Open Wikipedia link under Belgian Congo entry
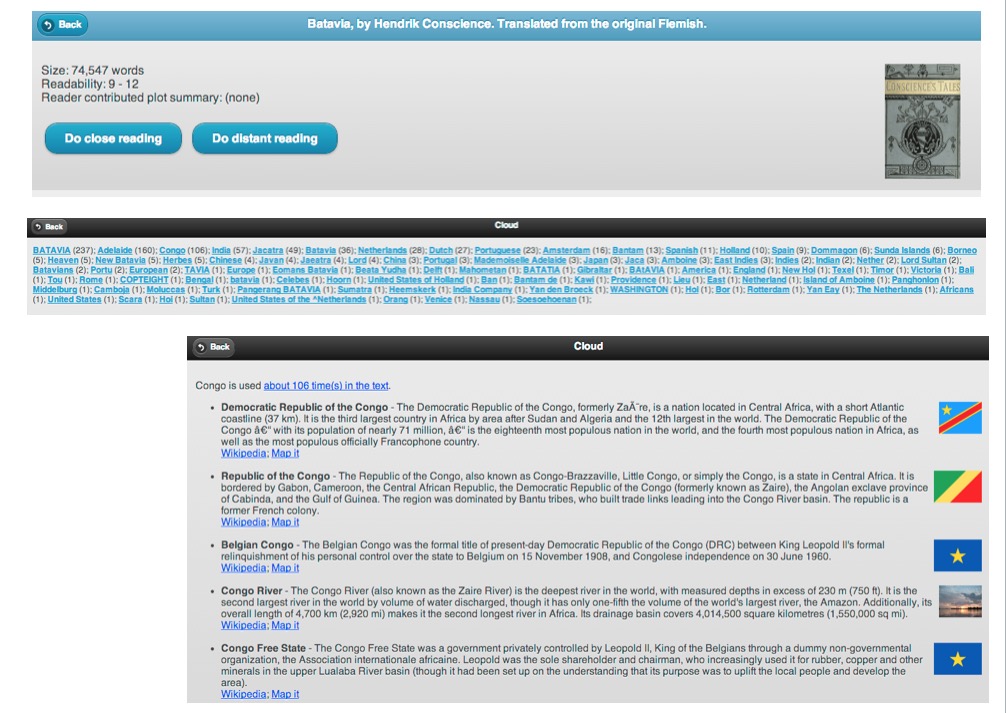This screenshot has width=1006, height=713. (x=244, y=569)
